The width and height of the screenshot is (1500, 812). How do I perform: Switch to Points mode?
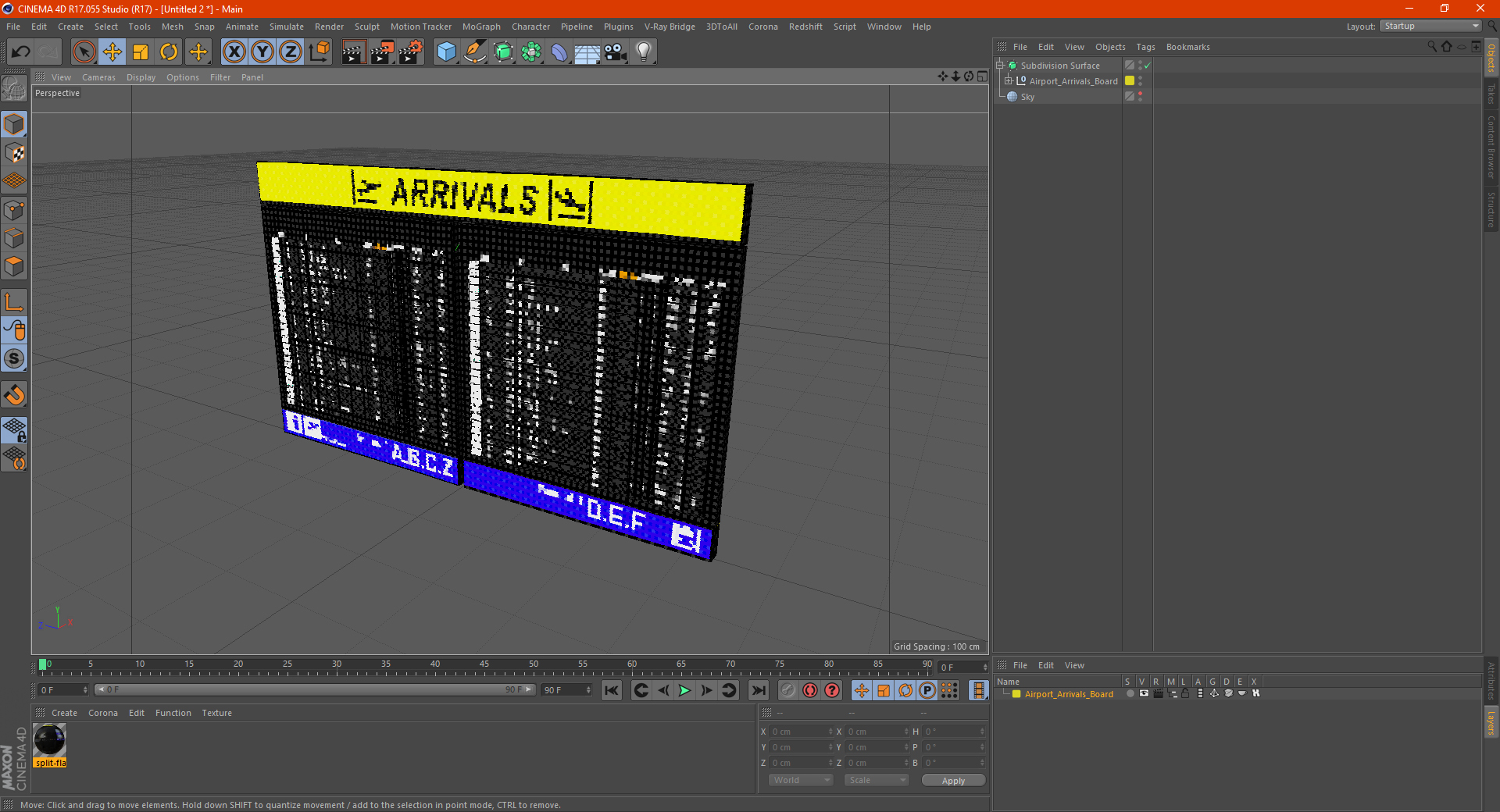14,210
